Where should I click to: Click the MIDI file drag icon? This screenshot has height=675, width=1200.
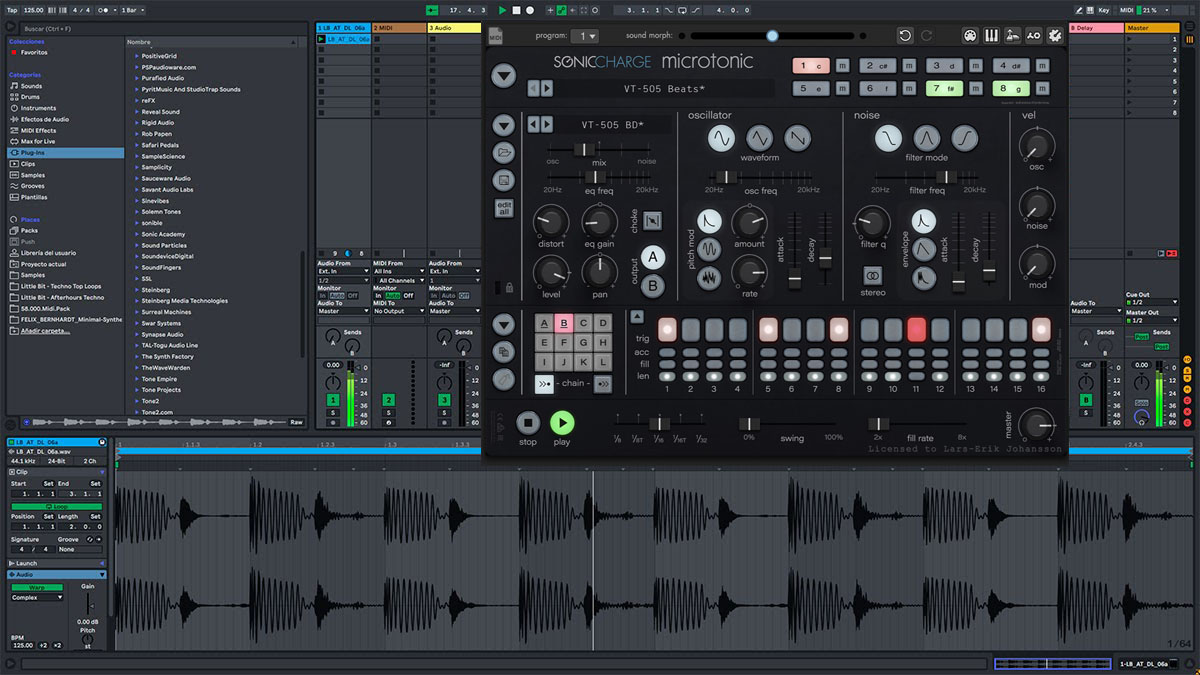coord(496,36)
